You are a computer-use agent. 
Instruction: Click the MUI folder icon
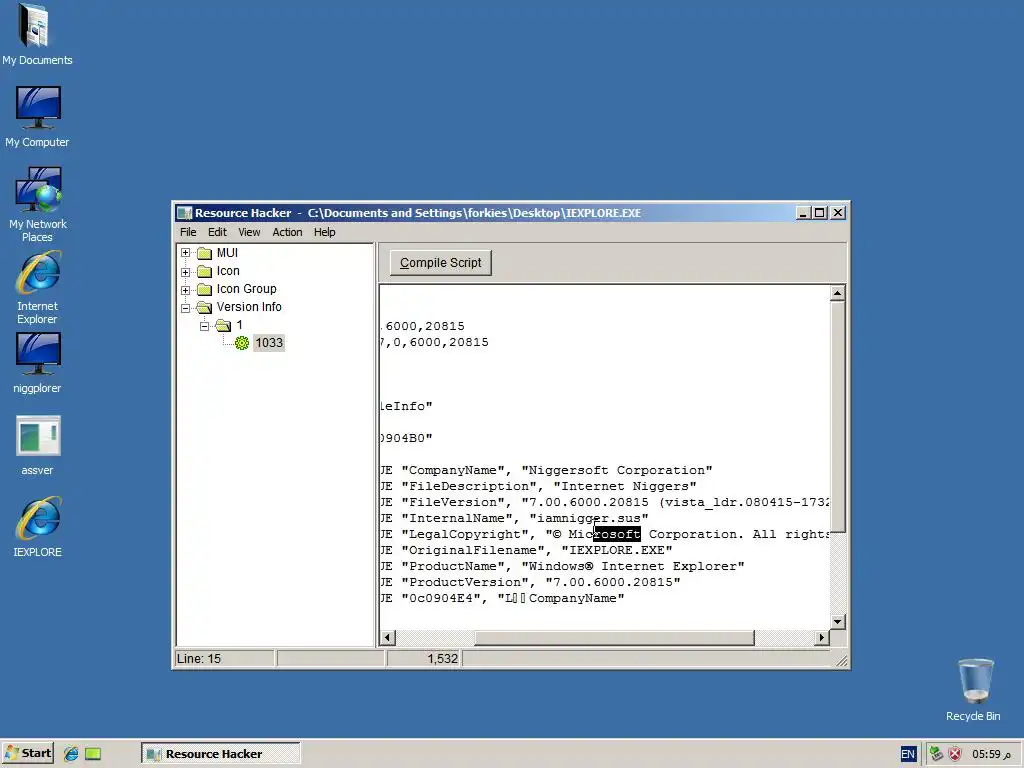[205, 253]
